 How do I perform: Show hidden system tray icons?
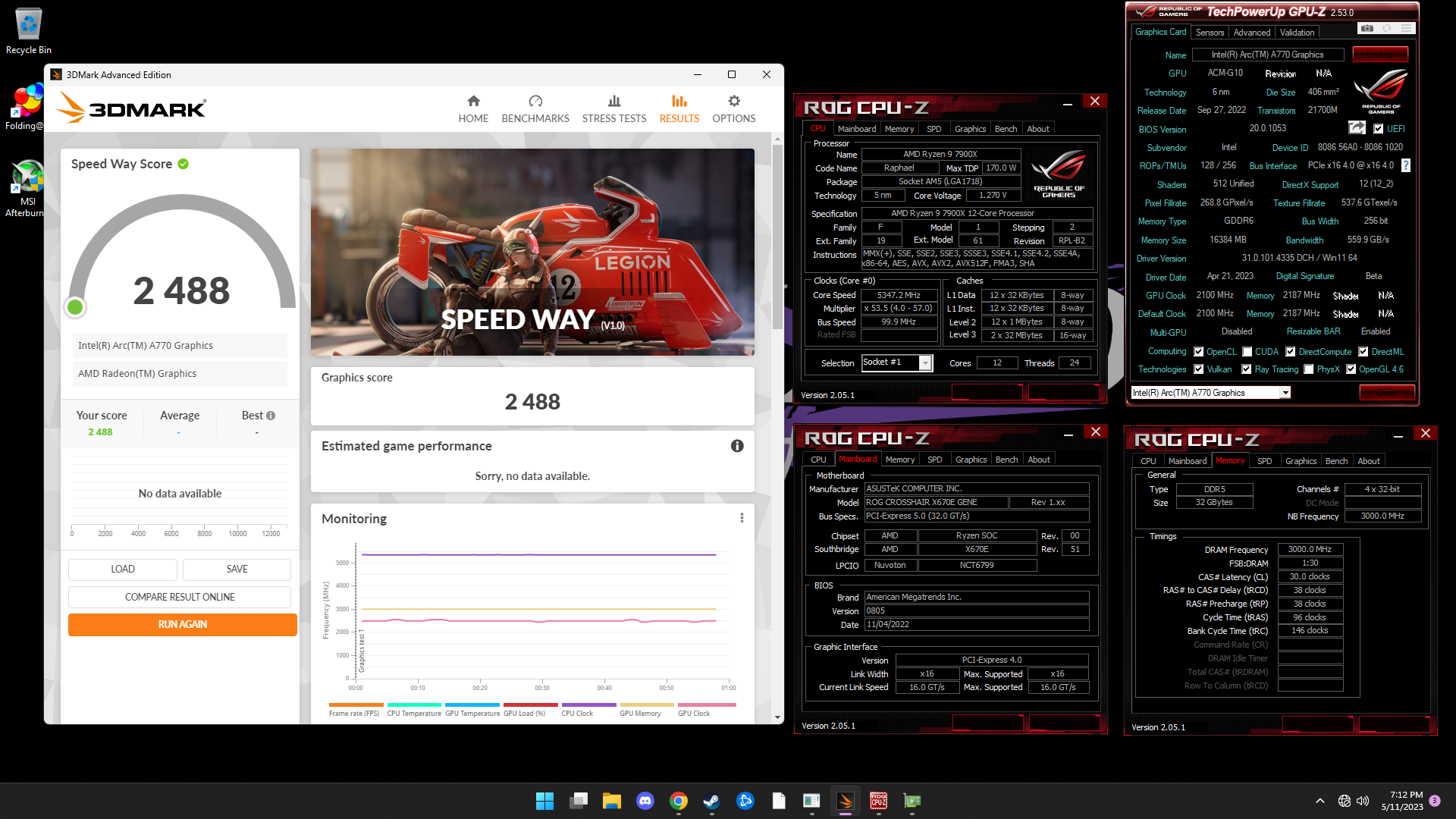tap(1320, 801)
